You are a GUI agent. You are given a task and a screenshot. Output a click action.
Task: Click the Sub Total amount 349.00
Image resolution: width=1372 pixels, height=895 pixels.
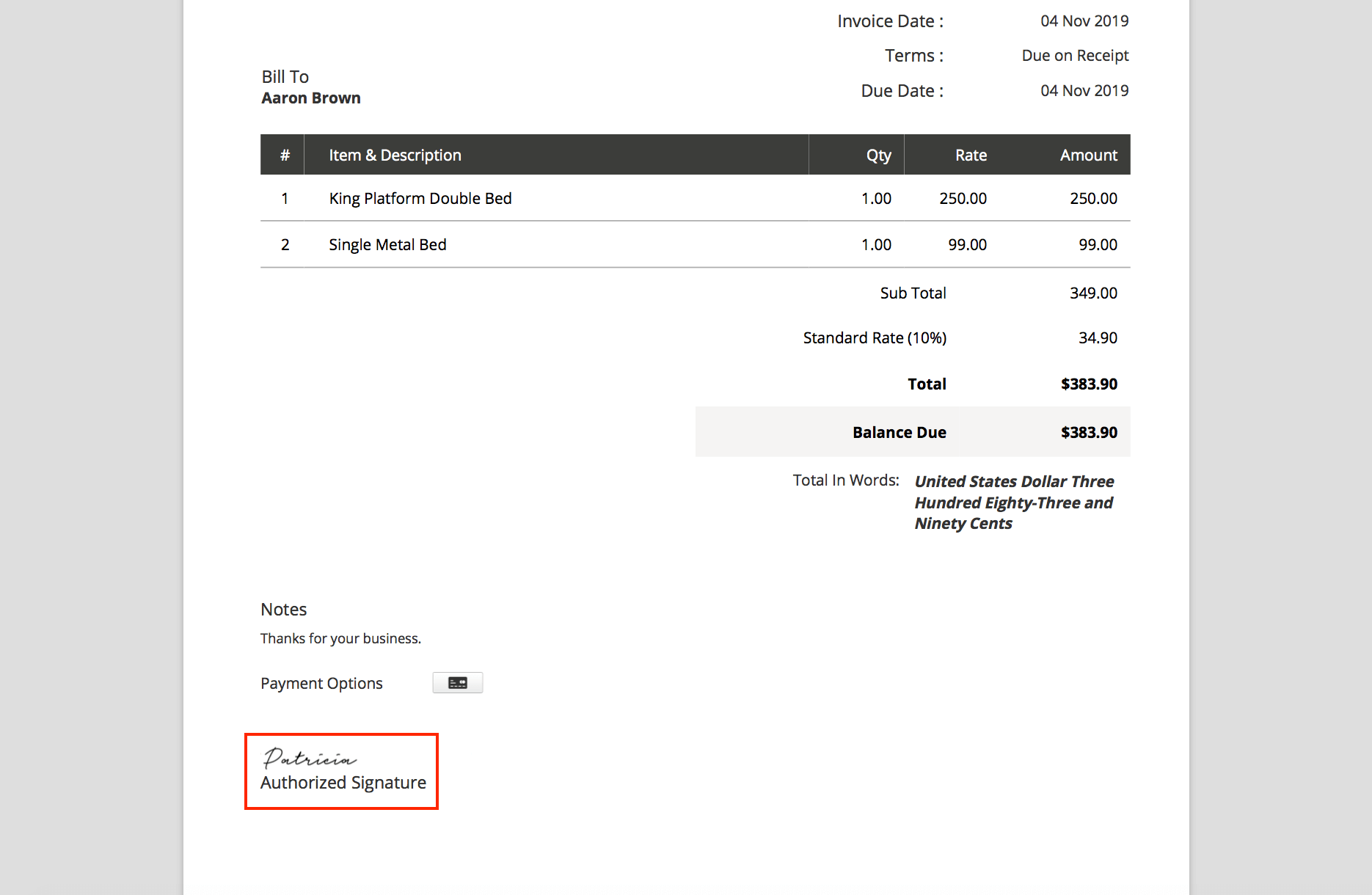click(x=1094, y=293)
